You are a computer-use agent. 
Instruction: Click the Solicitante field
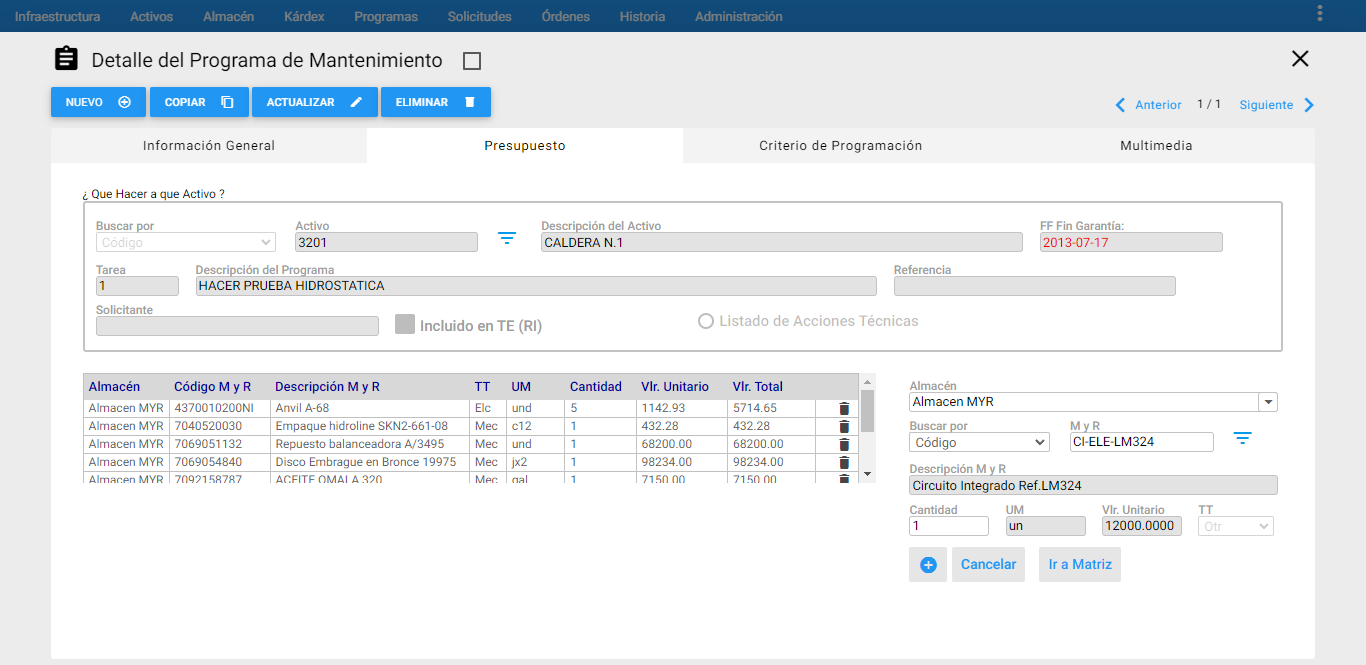(237, 326)
